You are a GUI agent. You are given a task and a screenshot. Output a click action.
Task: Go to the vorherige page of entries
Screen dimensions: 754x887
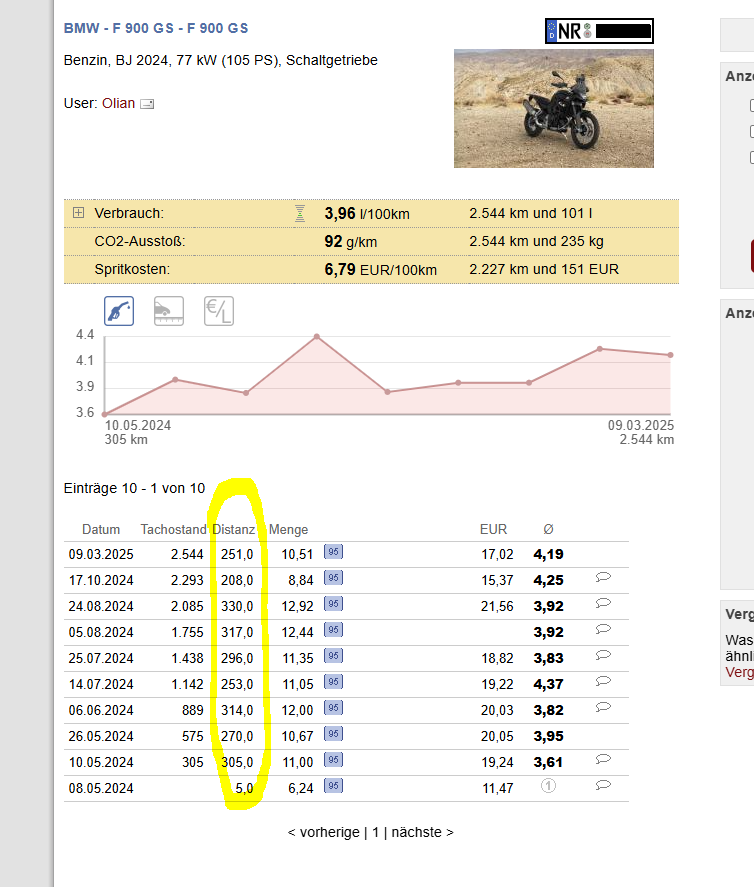click(323, 832)
